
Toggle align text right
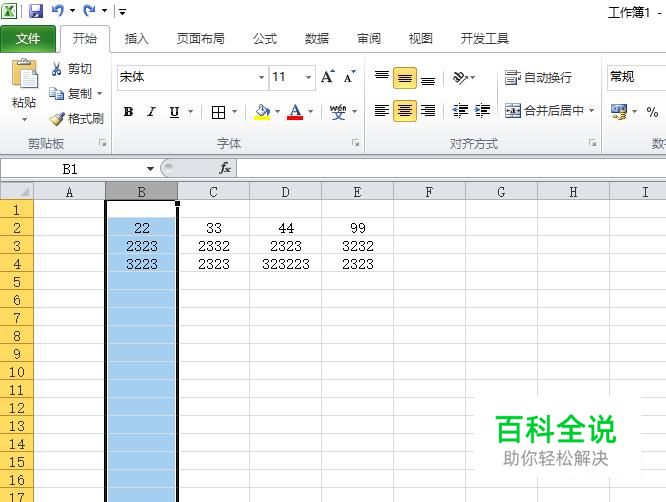click(428, 111)
